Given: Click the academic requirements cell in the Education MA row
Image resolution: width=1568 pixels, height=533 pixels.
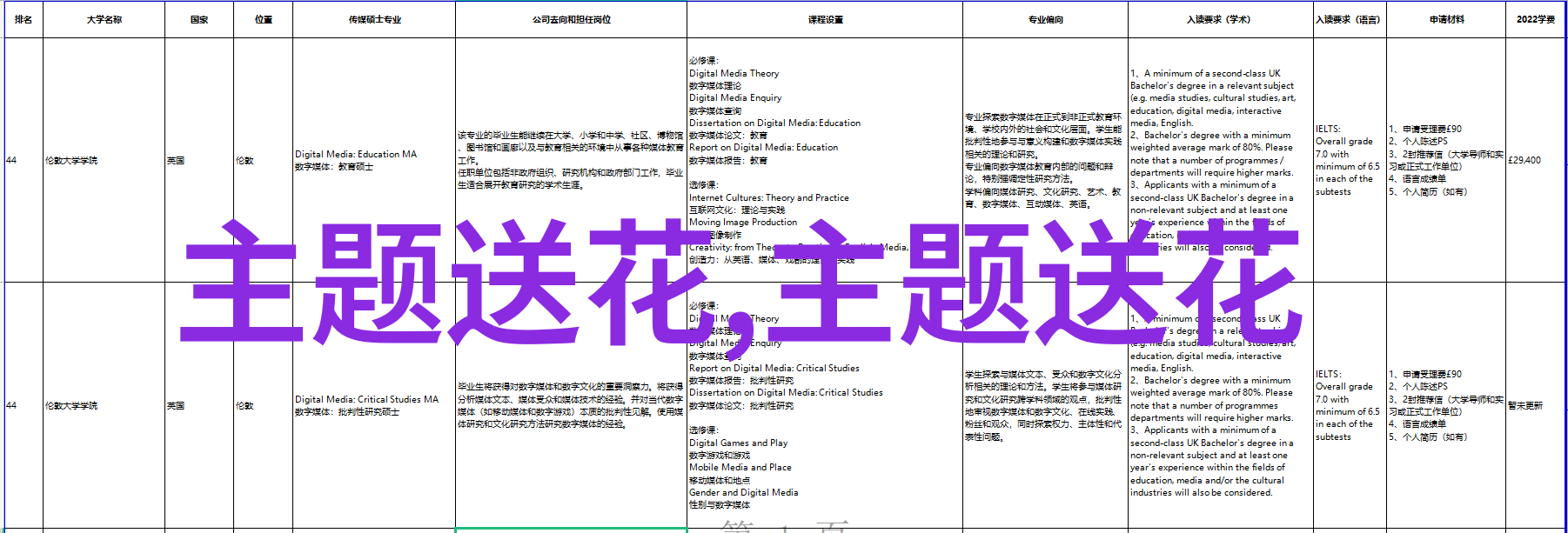Looking at the screenshot, I should [1220, 160].
